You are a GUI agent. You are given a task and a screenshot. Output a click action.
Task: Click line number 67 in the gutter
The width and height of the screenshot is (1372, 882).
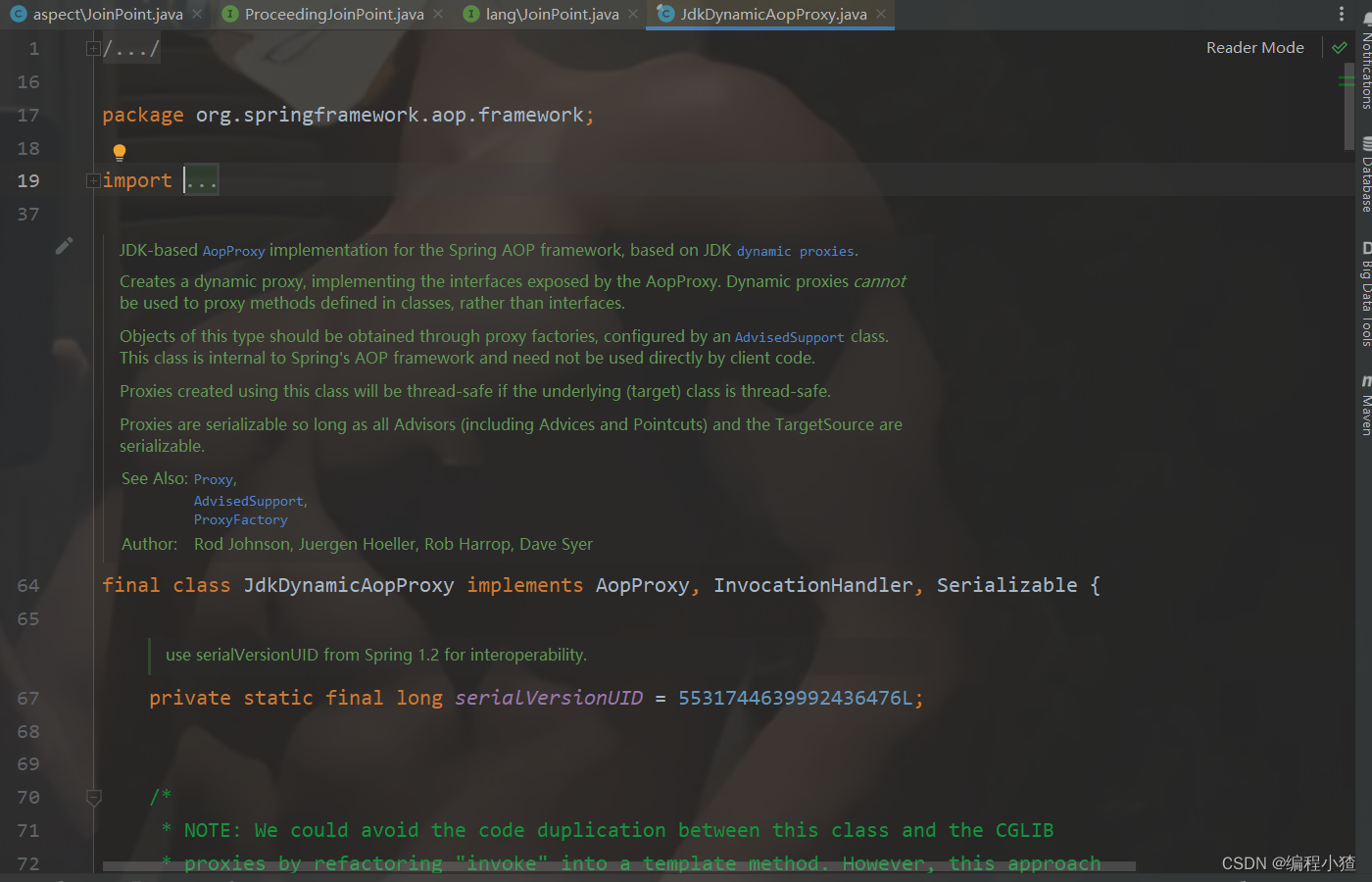[x=28, y=699]
